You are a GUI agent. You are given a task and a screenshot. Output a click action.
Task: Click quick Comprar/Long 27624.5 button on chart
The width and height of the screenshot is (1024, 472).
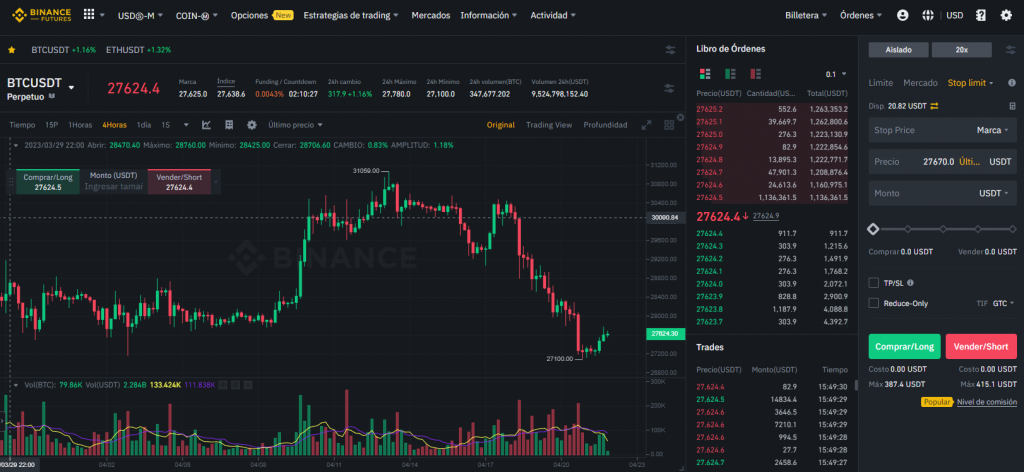pyautogui.click(x=48, y=182)
